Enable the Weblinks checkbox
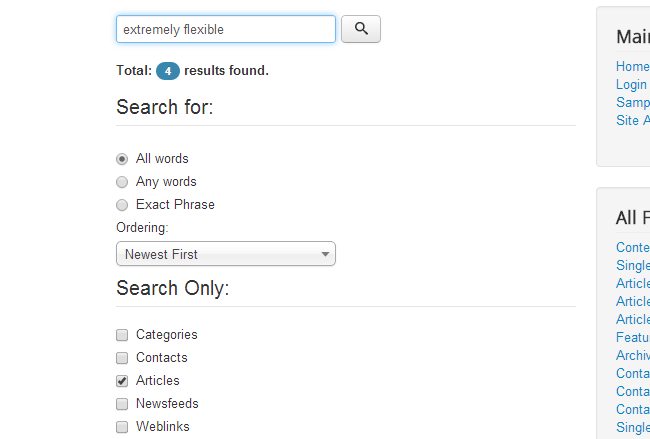The image size is (650, 439). 122,427
